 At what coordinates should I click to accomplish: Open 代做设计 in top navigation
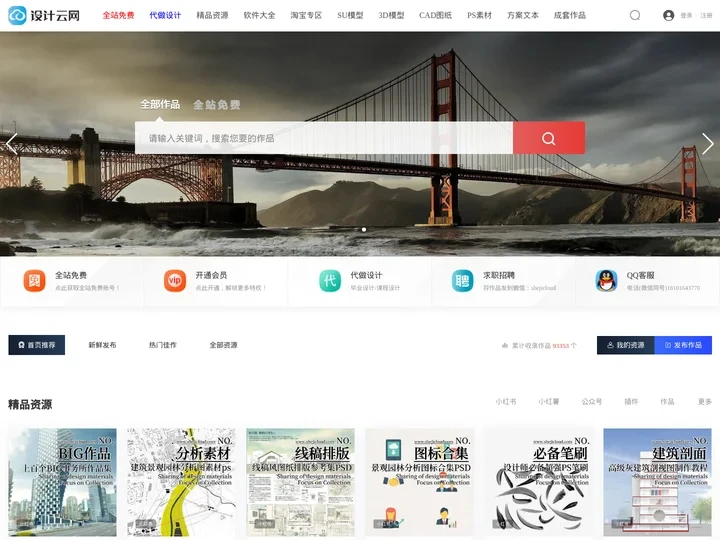pos(165,16)
